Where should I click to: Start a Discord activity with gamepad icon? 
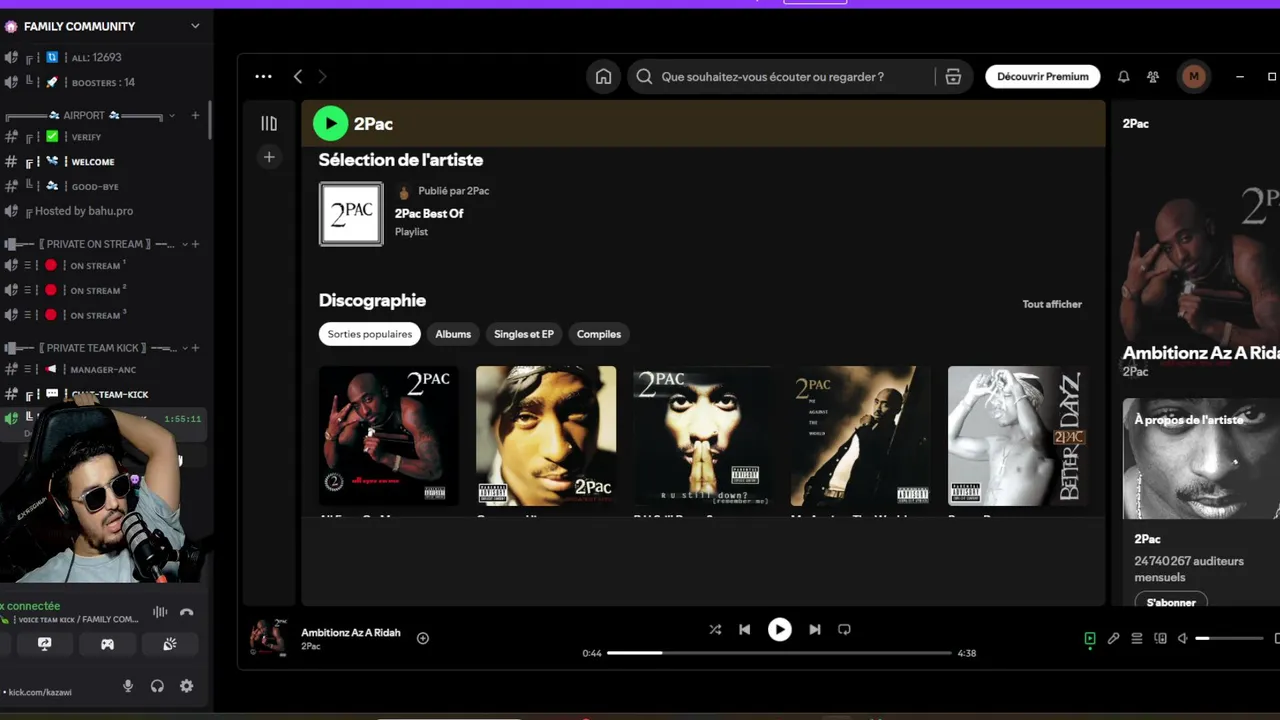coord(107,645)
